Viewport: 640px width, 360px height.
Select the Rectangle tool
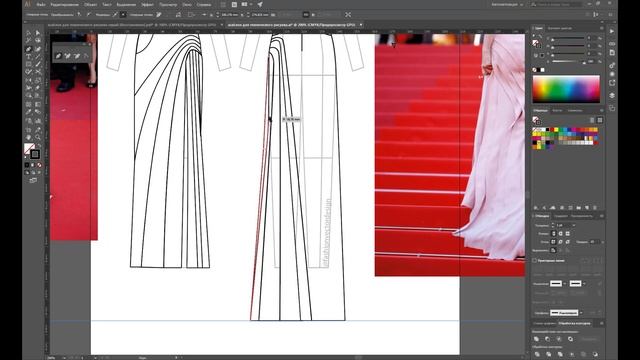pos(29,64)
